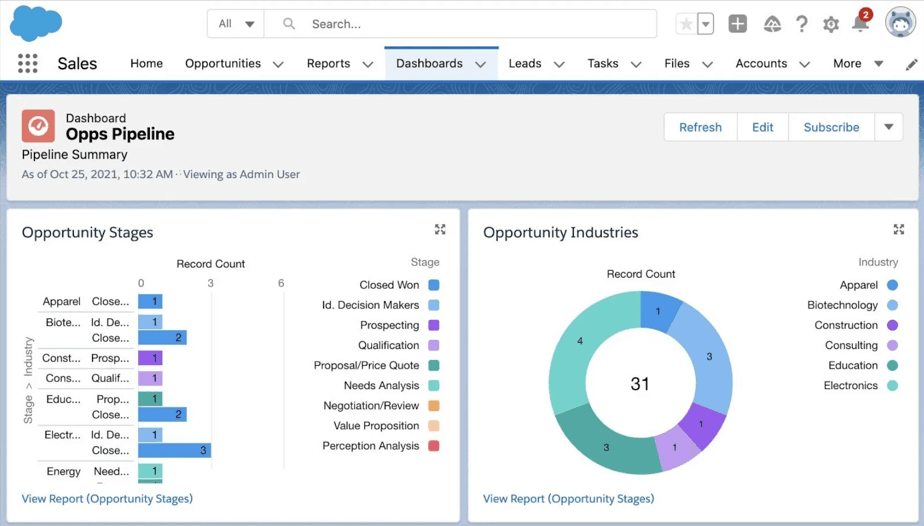Expand the Leads tab chevron menu
Image resolution: width=924 pixels, height=526 pixels.
559,64
